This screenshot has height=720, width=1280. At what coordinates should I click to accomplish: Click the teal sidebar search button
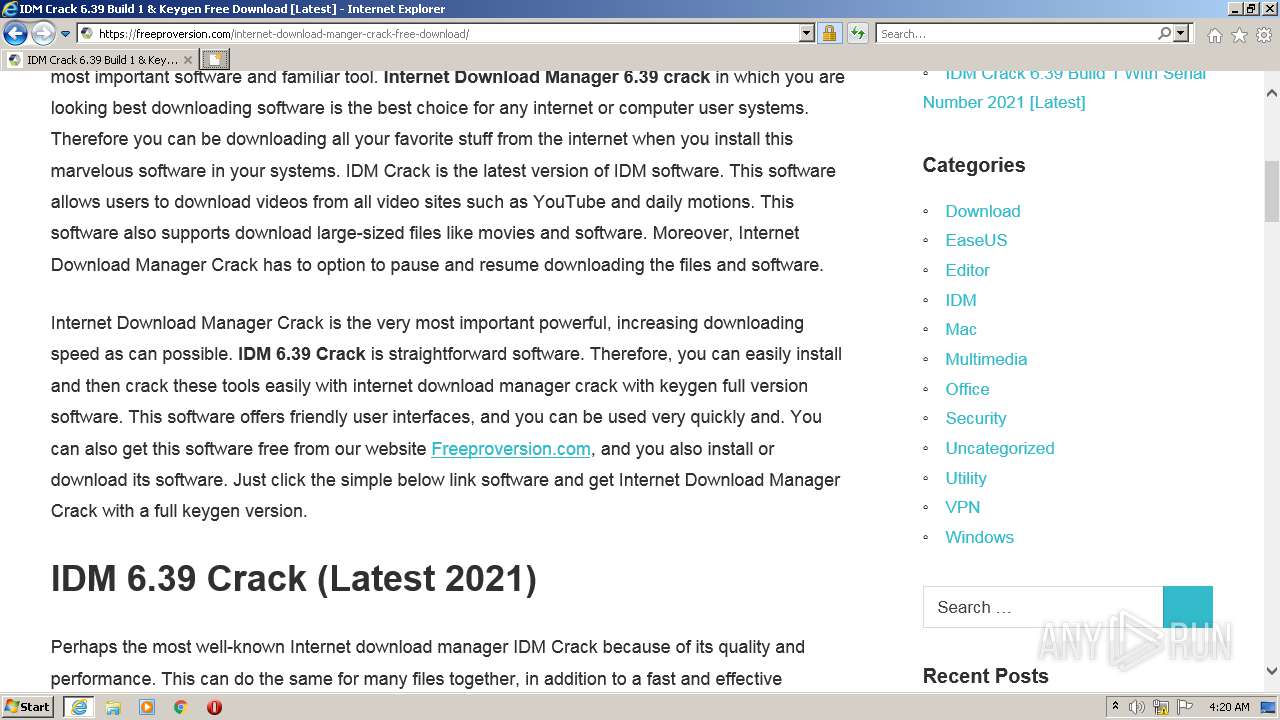point(1188,607)
